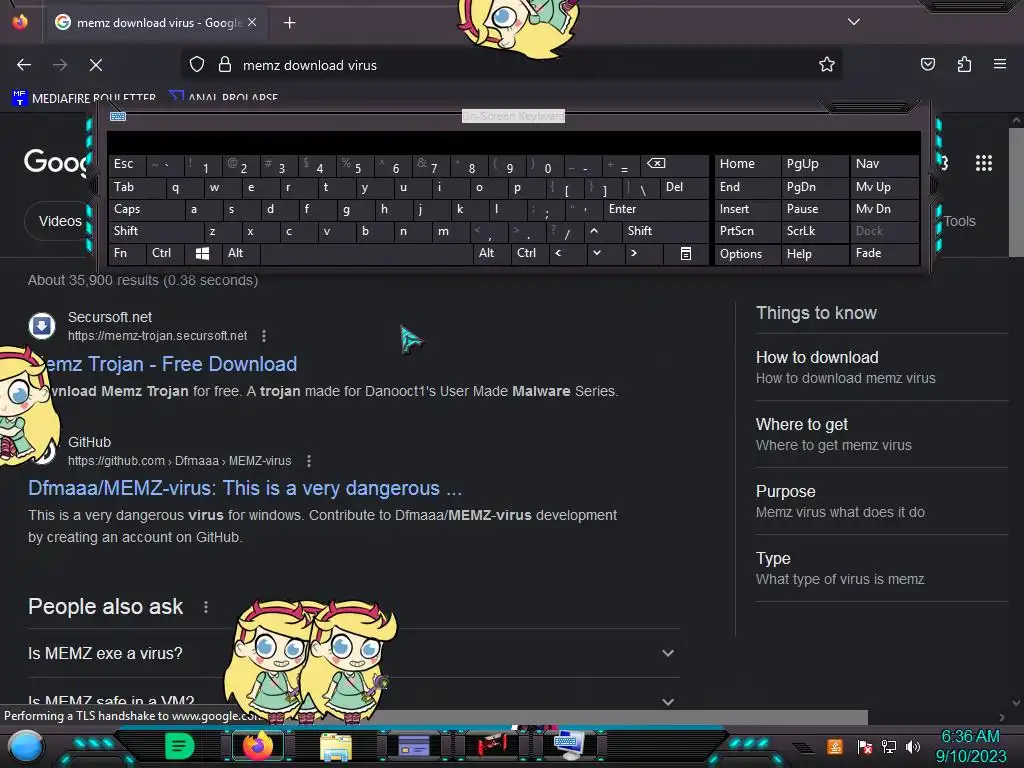
Task: Click the page vertical scrollbar thumb
Action: [x=1016, y=193]
